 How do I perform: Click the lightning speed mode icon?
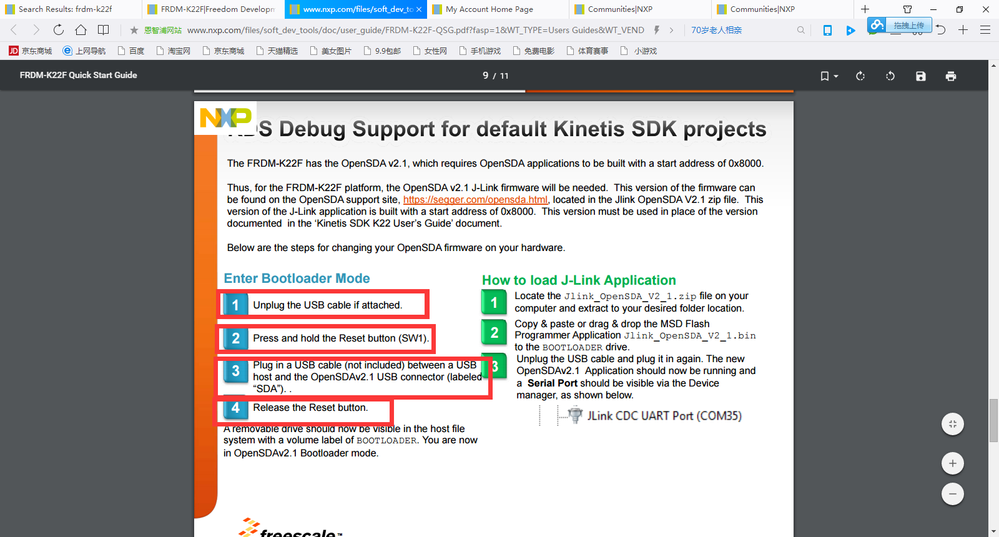[657, 30]
